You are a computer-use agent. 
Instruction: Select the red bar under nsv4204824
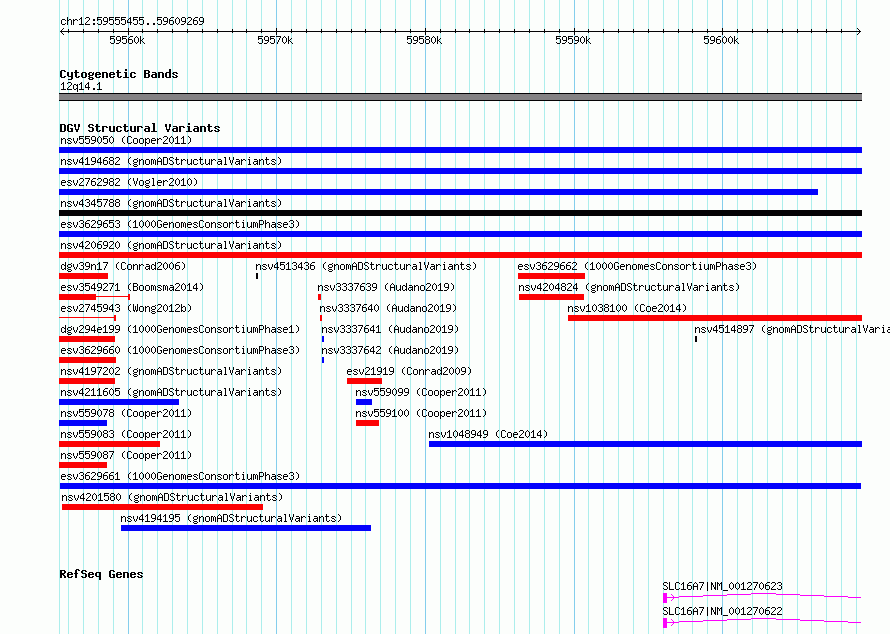(x=551, y=297)
